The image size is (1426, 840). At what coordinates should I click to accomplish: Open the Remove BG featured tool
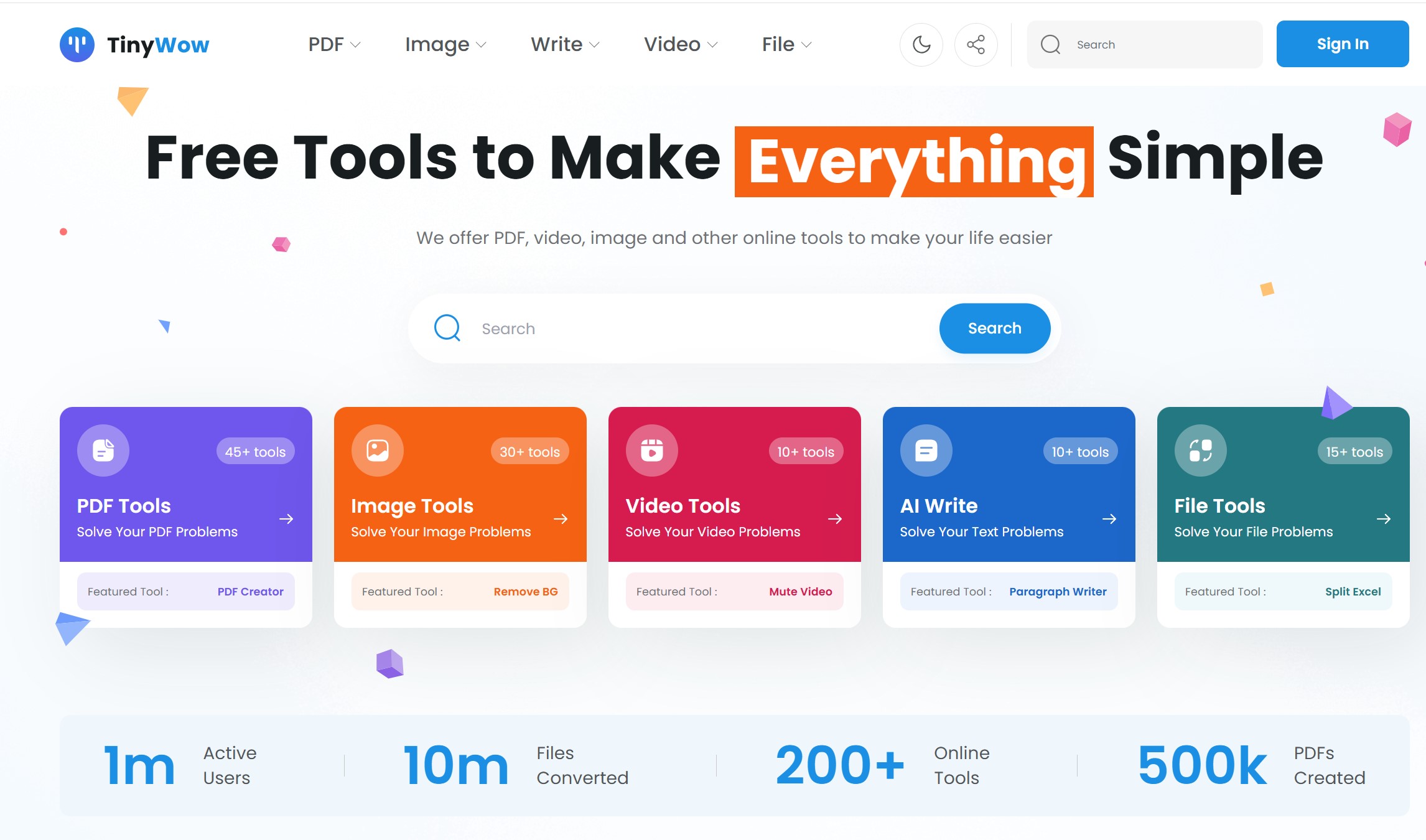coord(525,592)
